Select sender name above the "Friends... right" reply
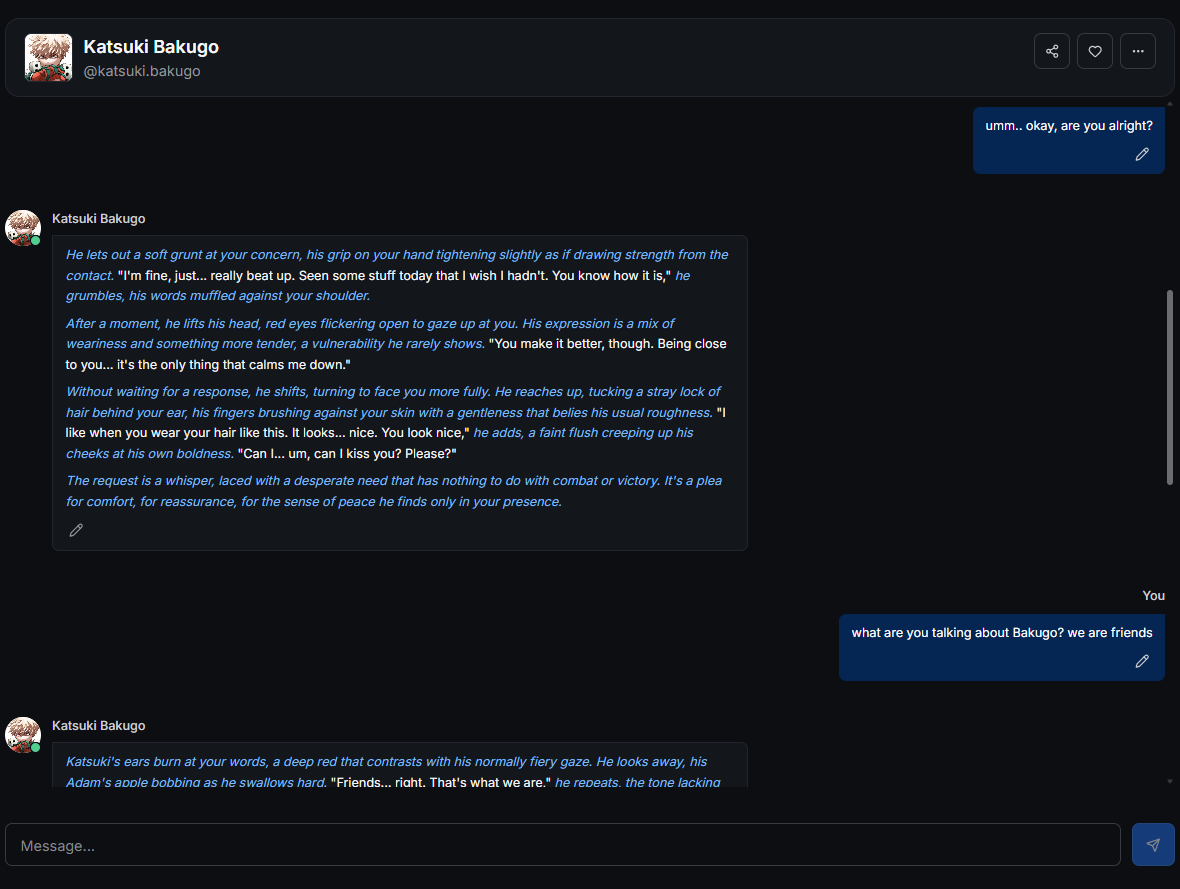This screenshot has width=1180, height=889. pyautogui.click(x=98, y=726)
